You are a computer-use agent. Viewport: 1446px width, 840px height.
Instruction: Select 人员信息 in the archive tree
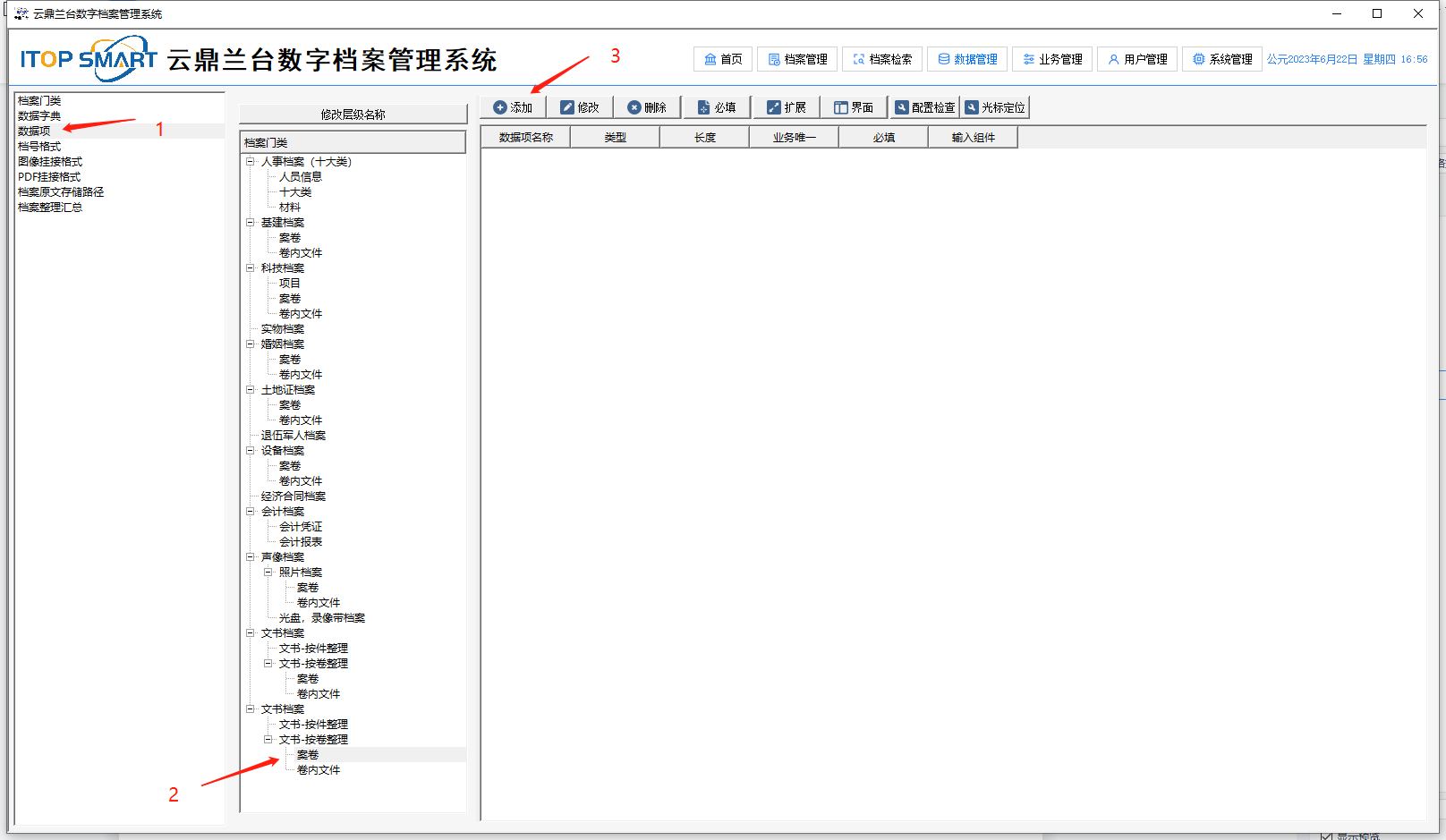click(x=301, y=177)
